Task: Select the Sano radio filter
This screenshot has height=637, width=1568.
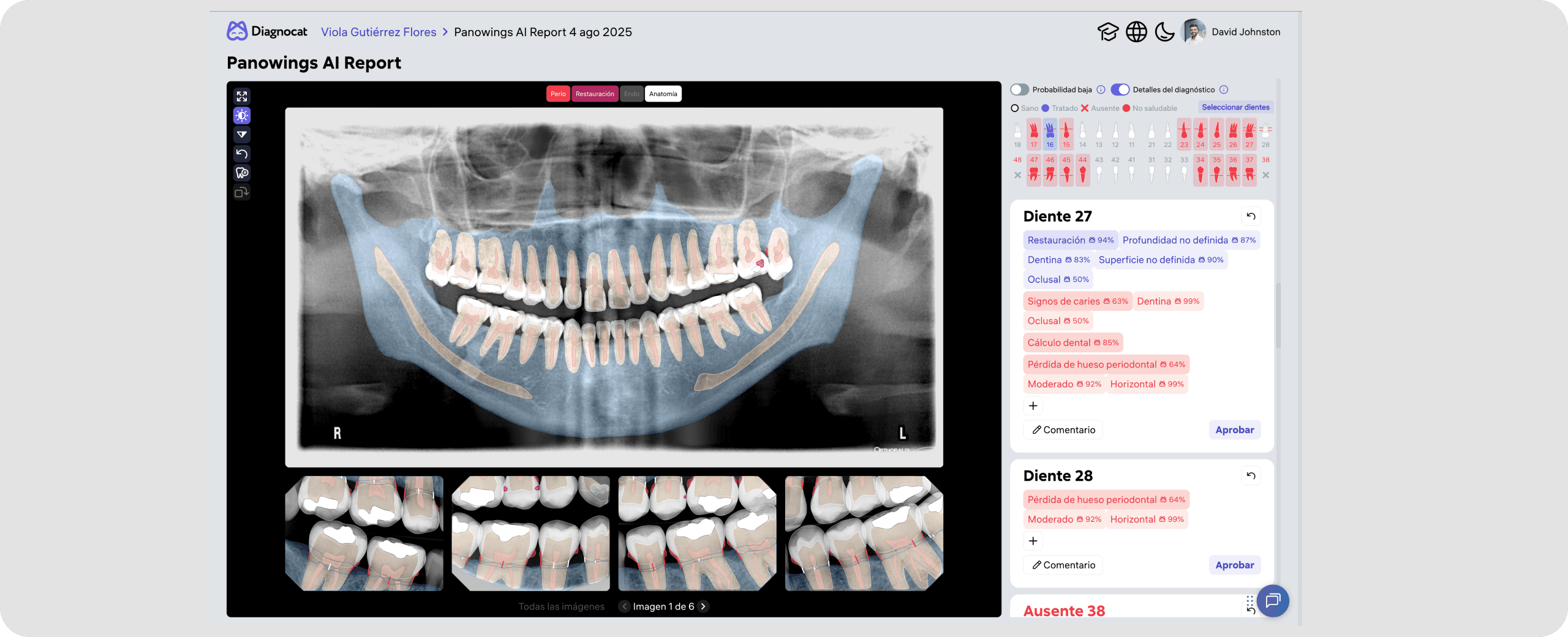Action: (1014, 108)
